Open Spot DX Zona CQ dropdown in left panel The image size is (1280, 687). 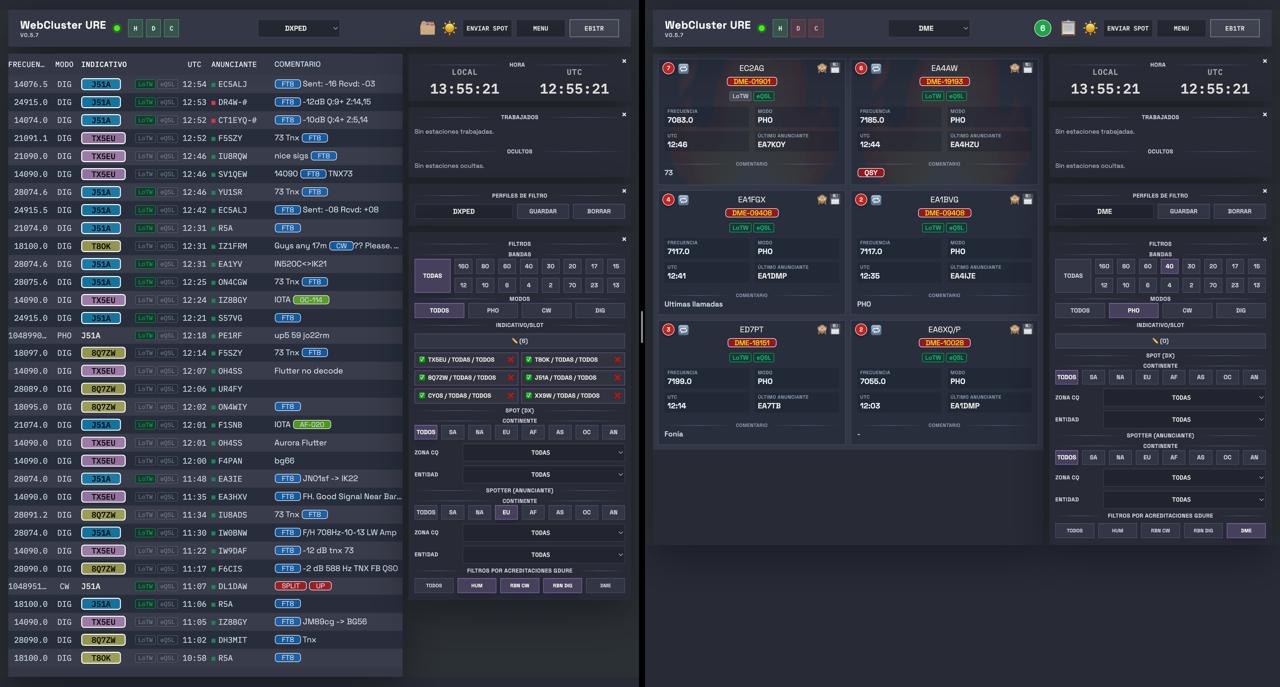tap(544, 453)
